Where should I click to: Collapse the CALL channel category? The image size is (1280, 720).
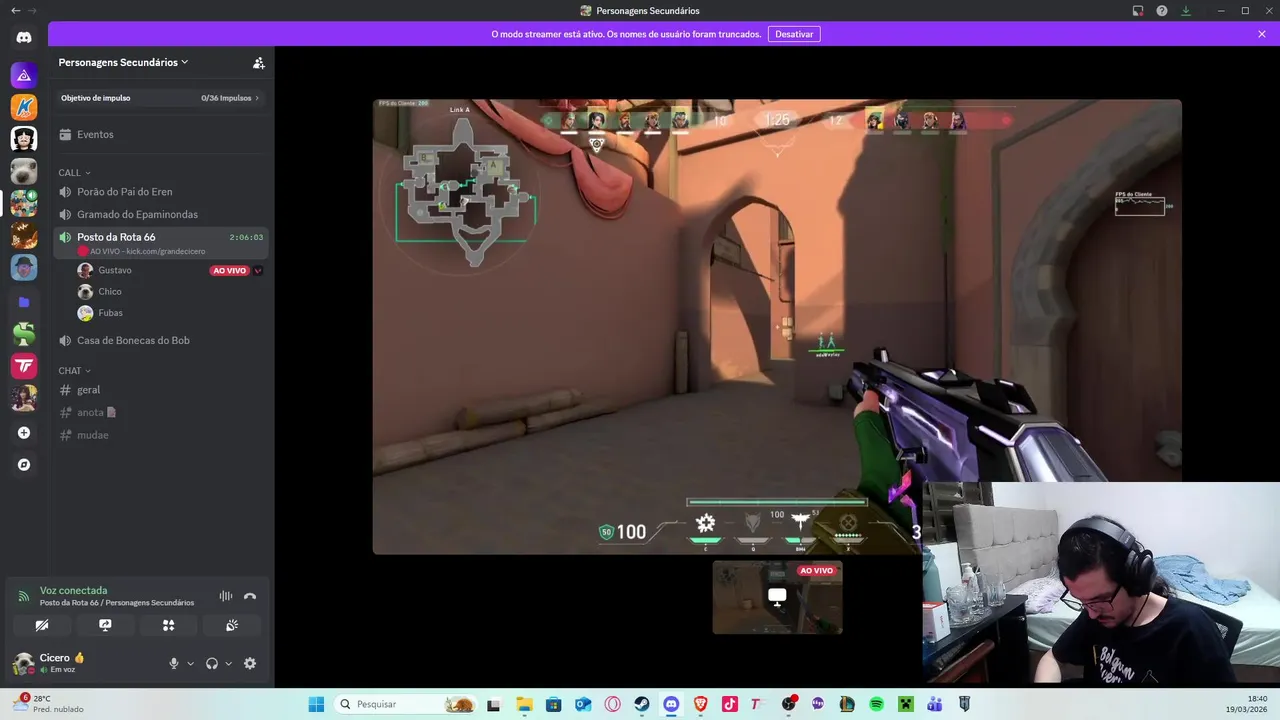click(x=74, y=173)
